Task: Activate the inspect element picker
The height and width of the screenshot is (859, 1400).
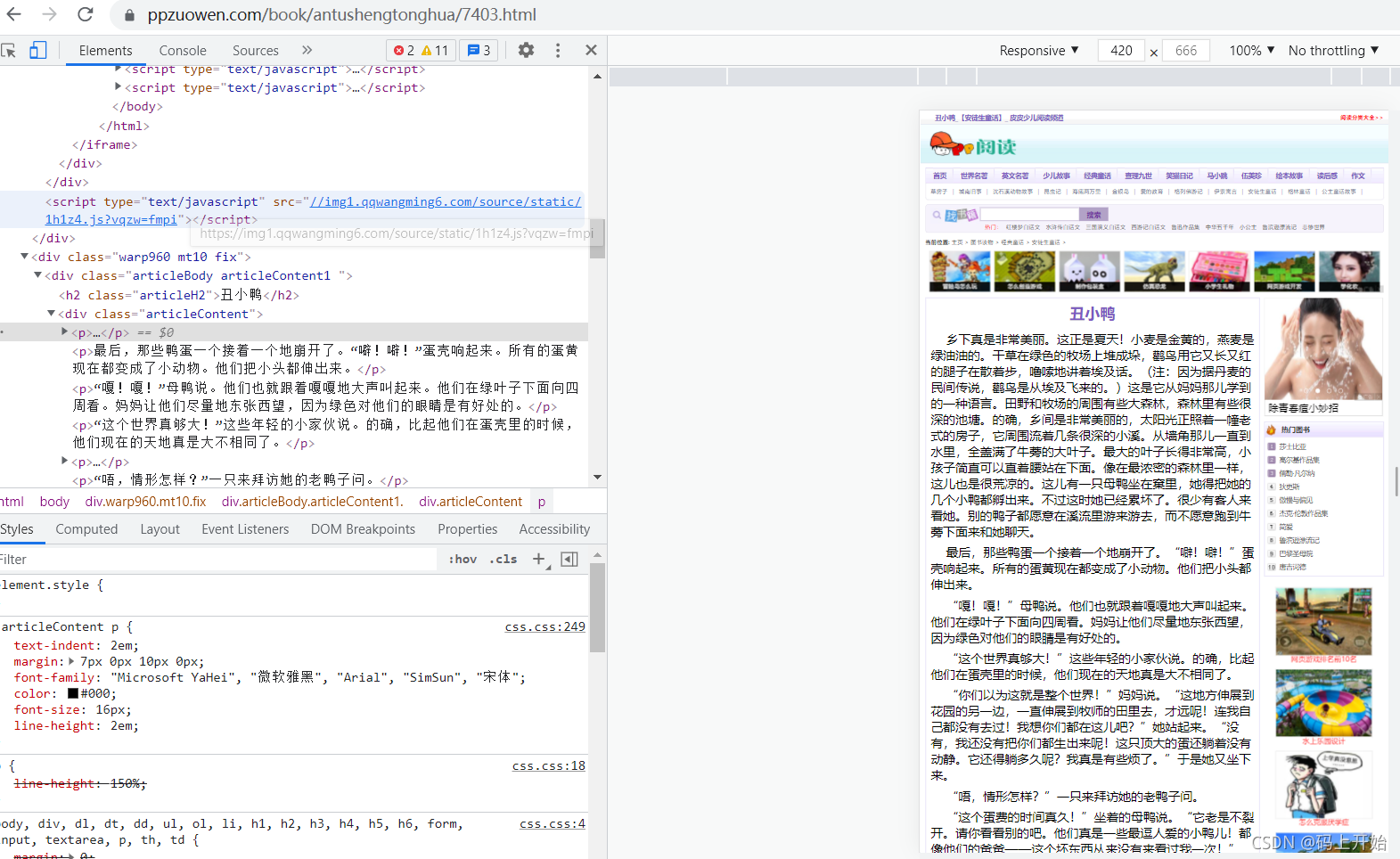Action: tap(9, 50)
